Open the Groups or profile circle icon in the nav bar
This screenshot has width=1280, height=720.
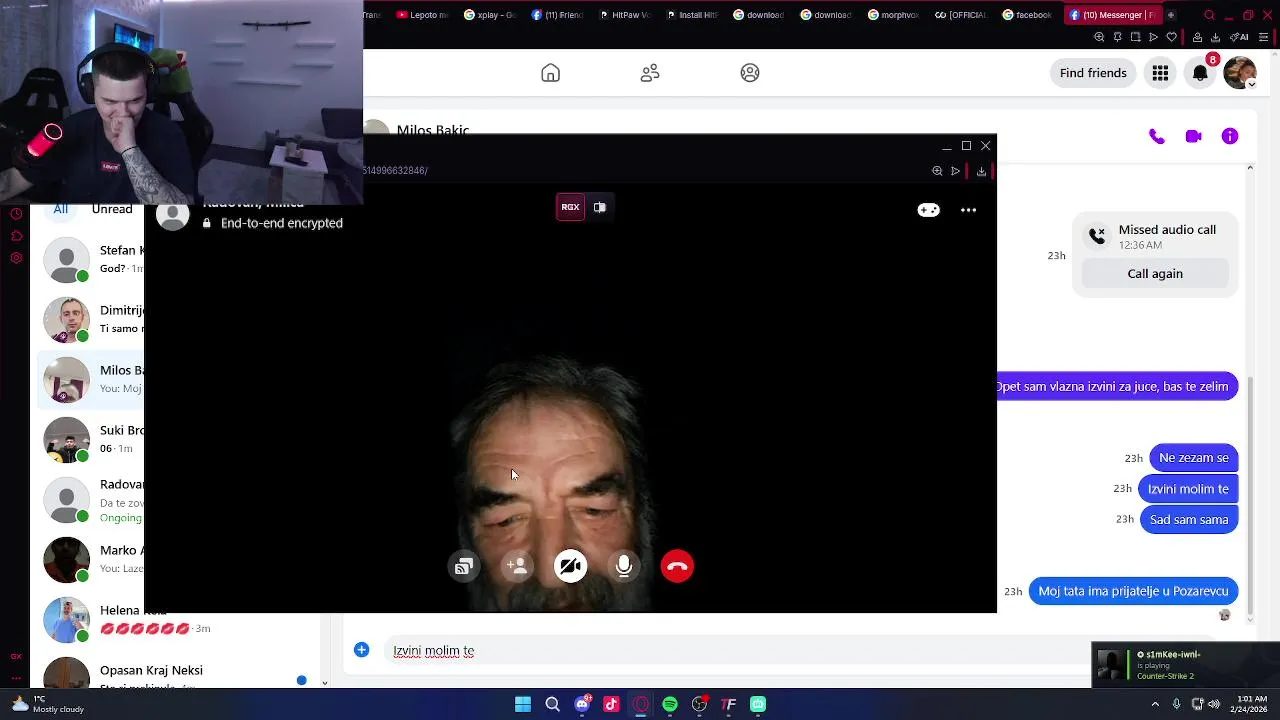[750, 73]
